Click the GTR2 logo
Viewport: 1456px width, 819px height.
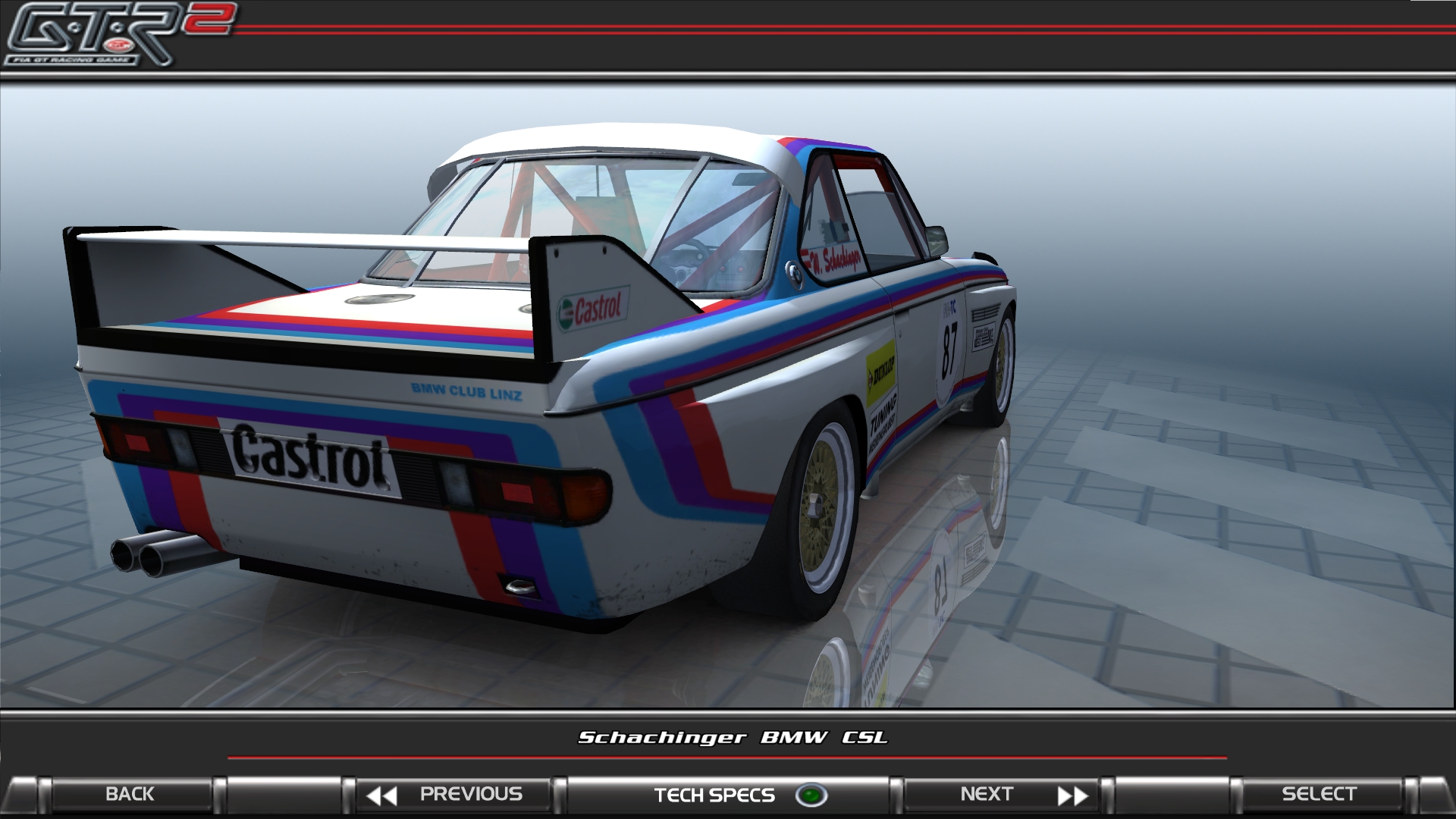121,34
